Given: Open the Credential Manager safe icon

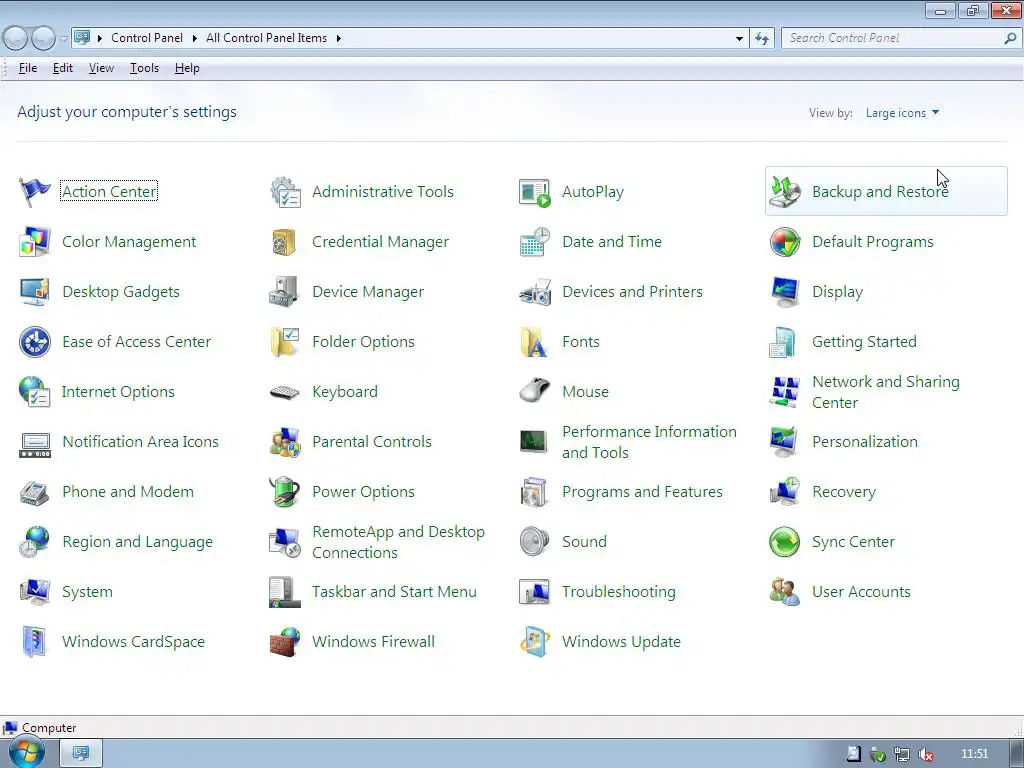Looking at the screenshot, I should coord(285,242).
